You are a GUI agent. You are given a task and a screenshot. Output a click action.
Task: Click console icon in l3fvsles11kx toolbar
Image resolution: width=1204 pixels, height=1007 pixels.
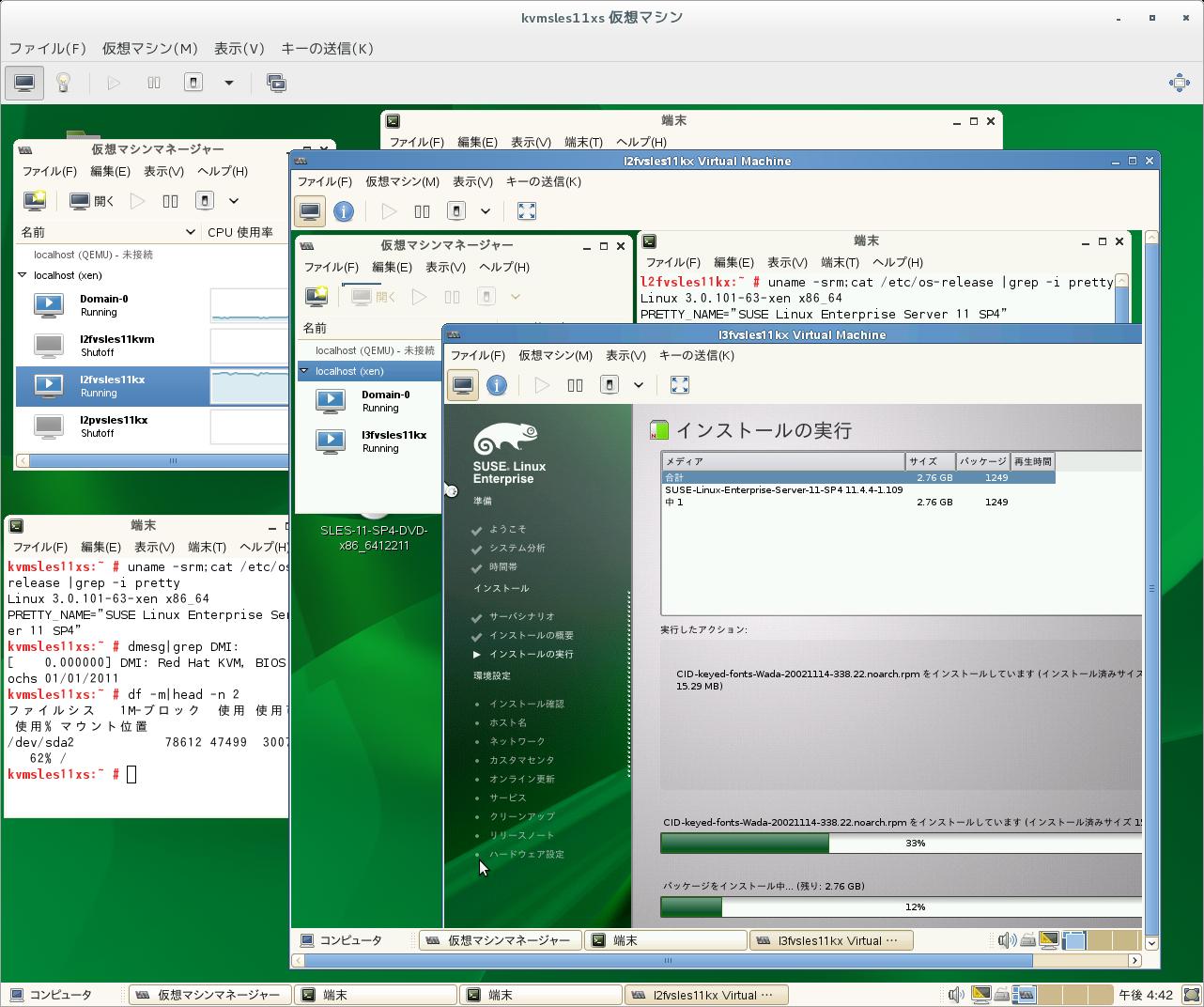(463, 385)
